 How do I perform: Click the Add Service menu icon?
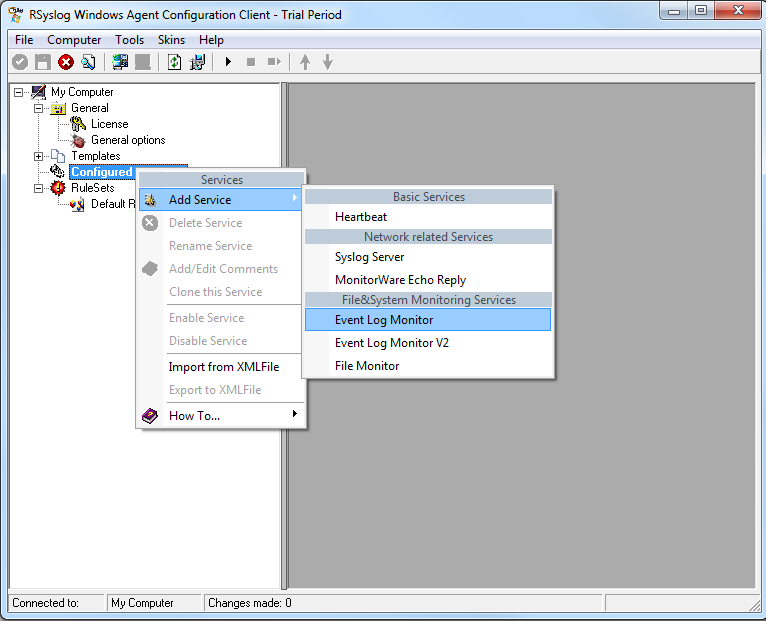[150, 199]
